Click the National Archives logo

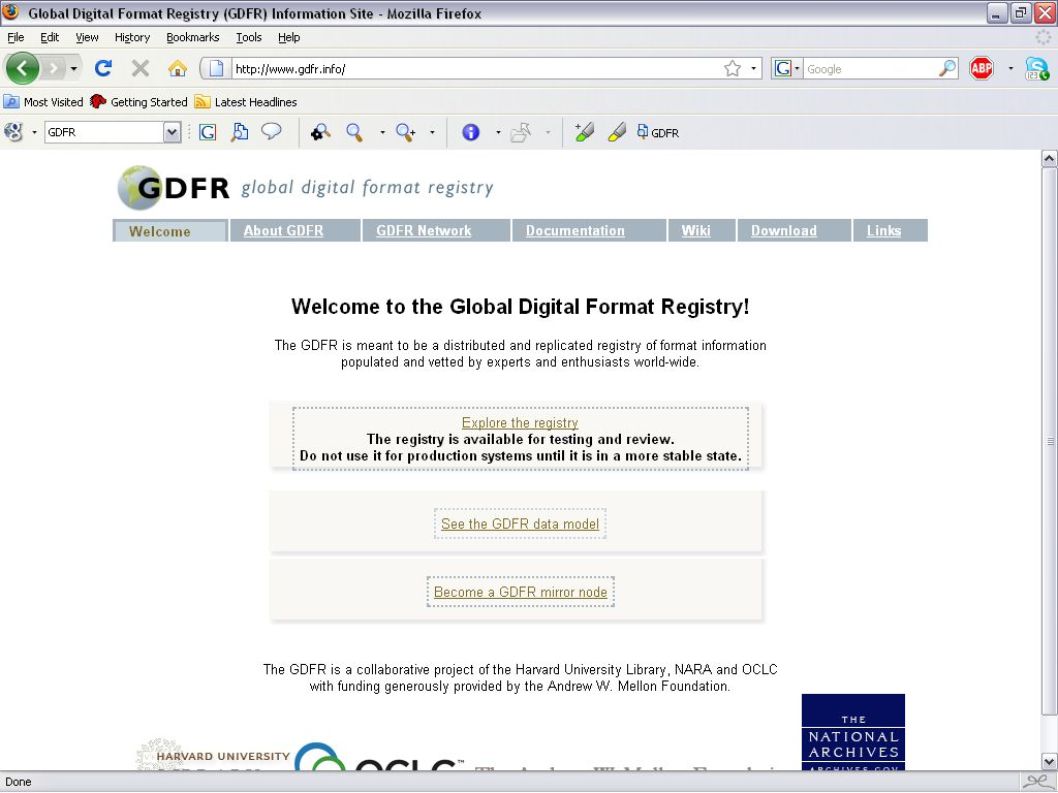[x=853, y=732]
